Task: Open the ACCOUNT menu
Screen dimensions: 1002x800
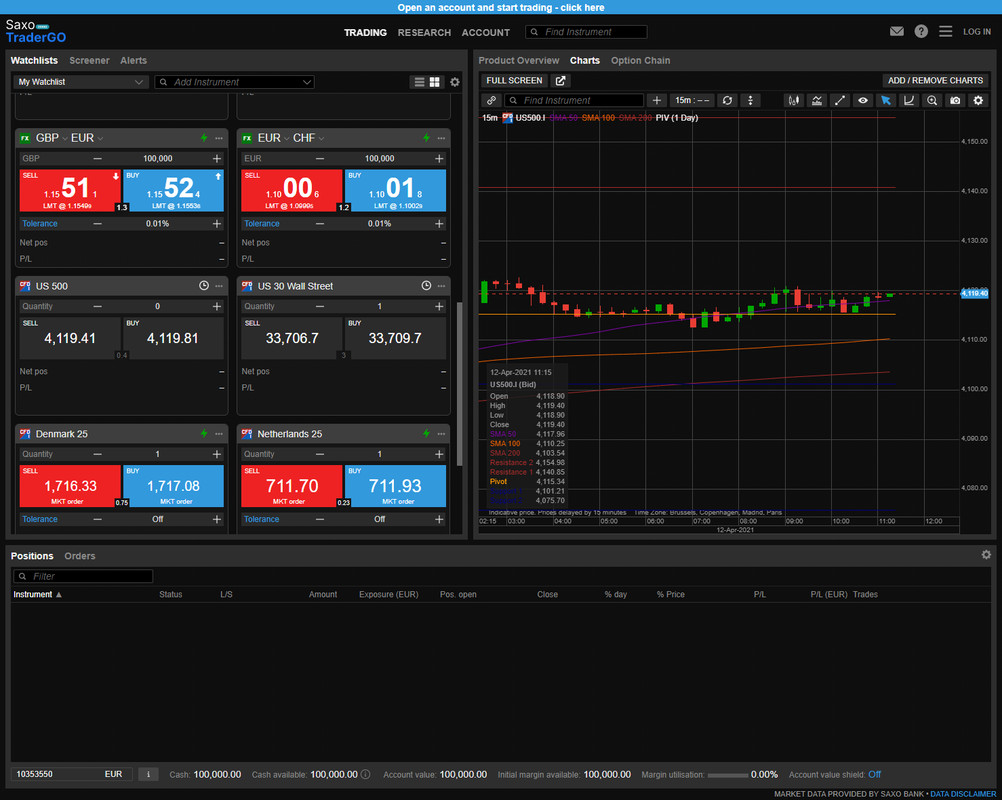Action: [486, 33]
